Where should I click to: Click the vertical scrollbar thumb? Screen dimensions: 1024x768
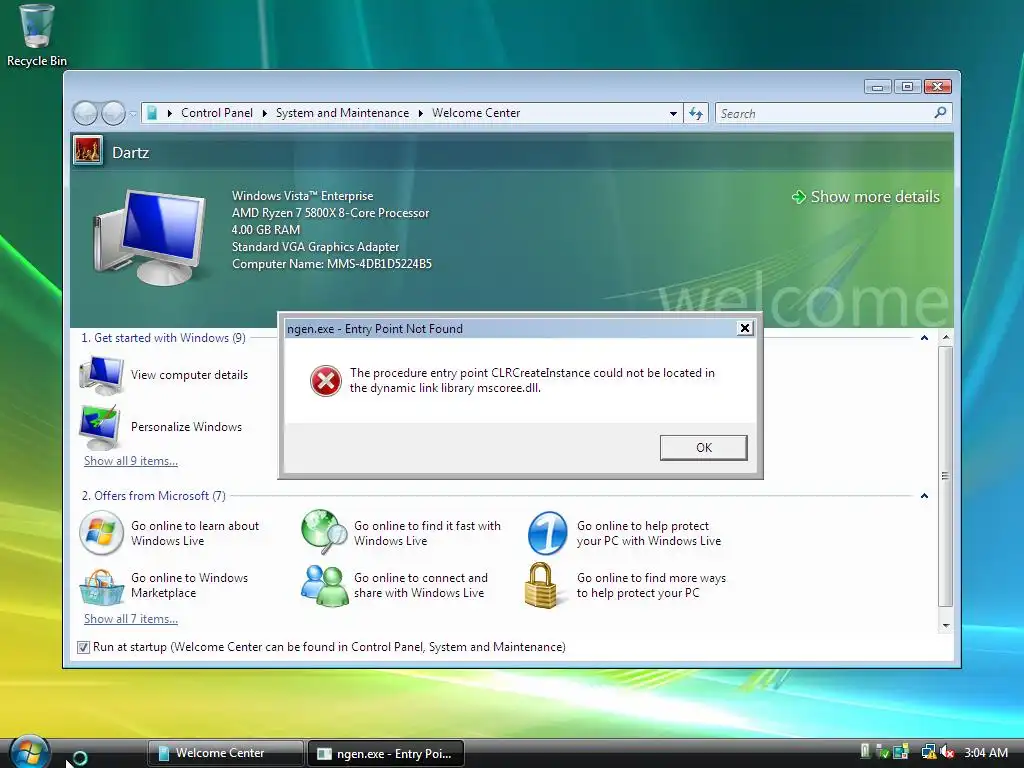pos(946,476)
